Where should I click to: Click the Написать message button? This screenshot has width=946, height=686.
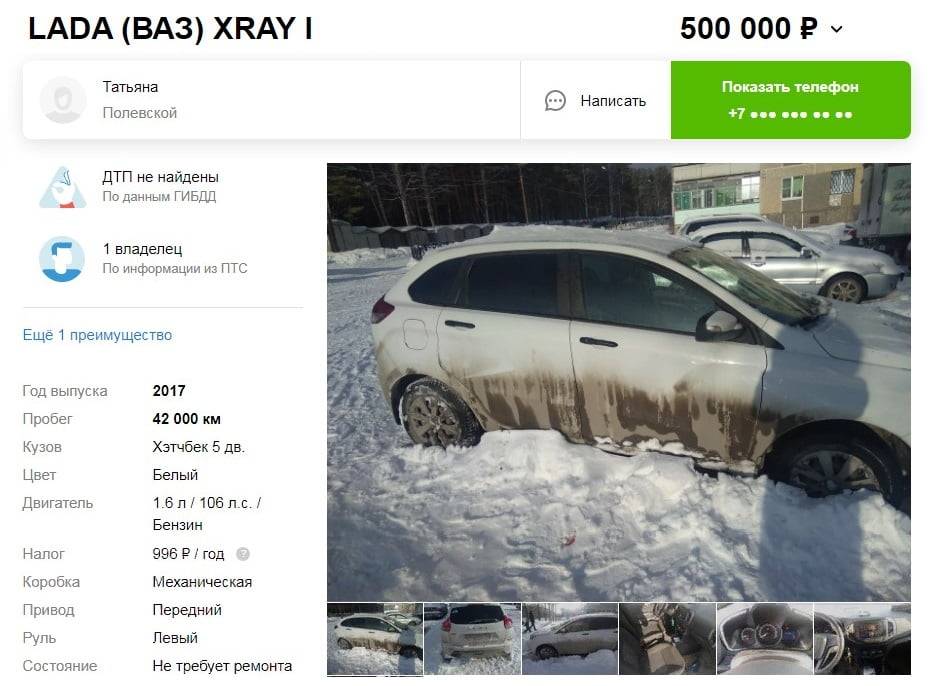point(595,101)
